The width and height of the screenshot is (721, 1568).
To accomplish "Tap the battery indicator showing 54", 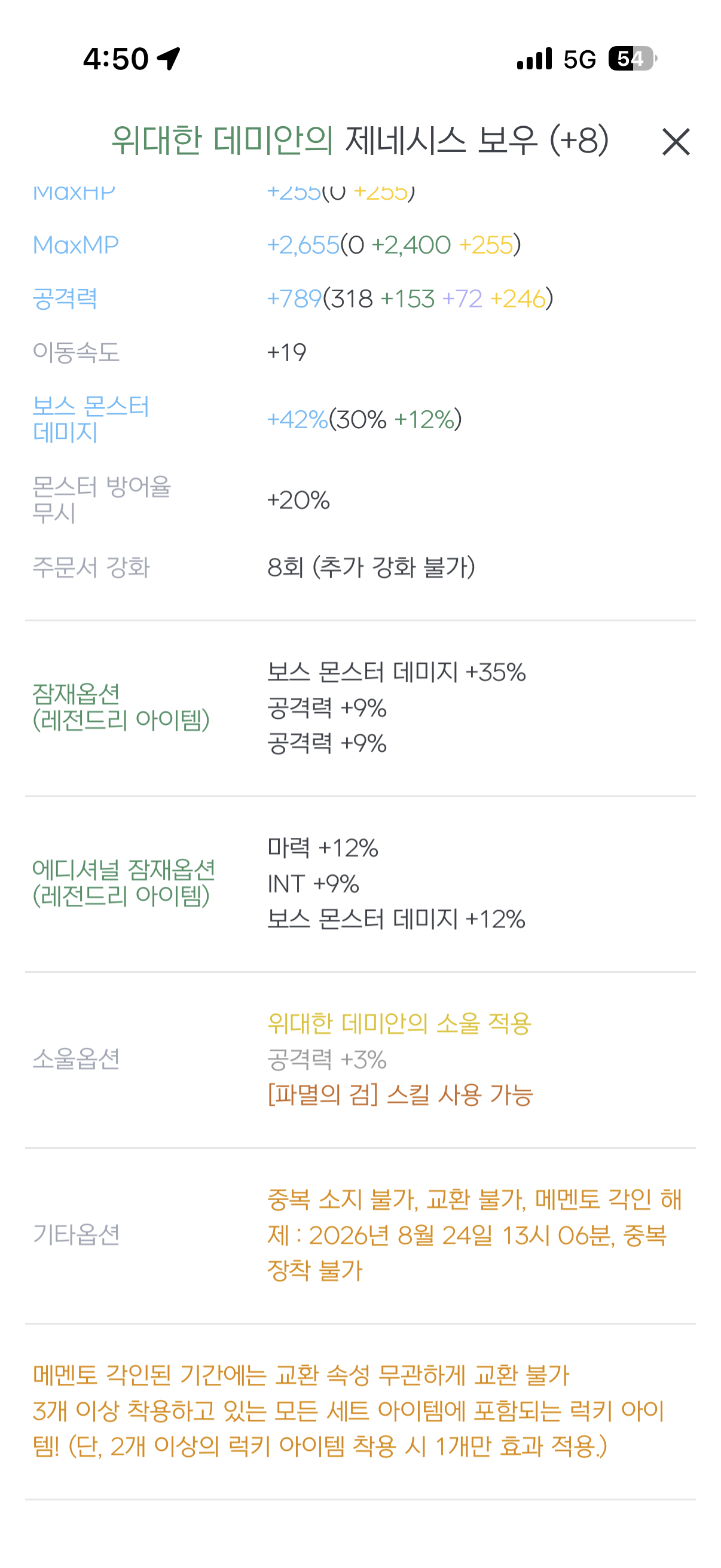I will pos(633,59).
